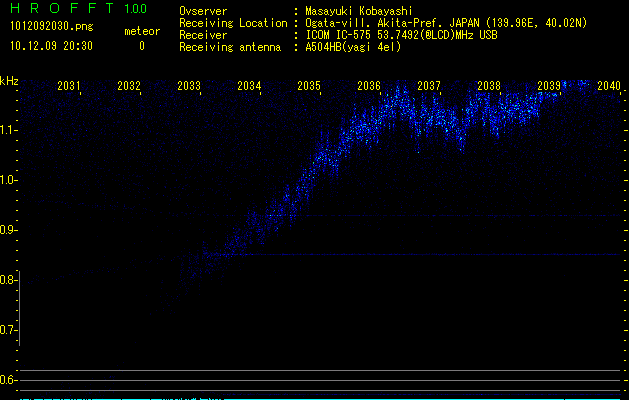Click the Receiving Location label

pyautogui.click(x=233, y=23)
